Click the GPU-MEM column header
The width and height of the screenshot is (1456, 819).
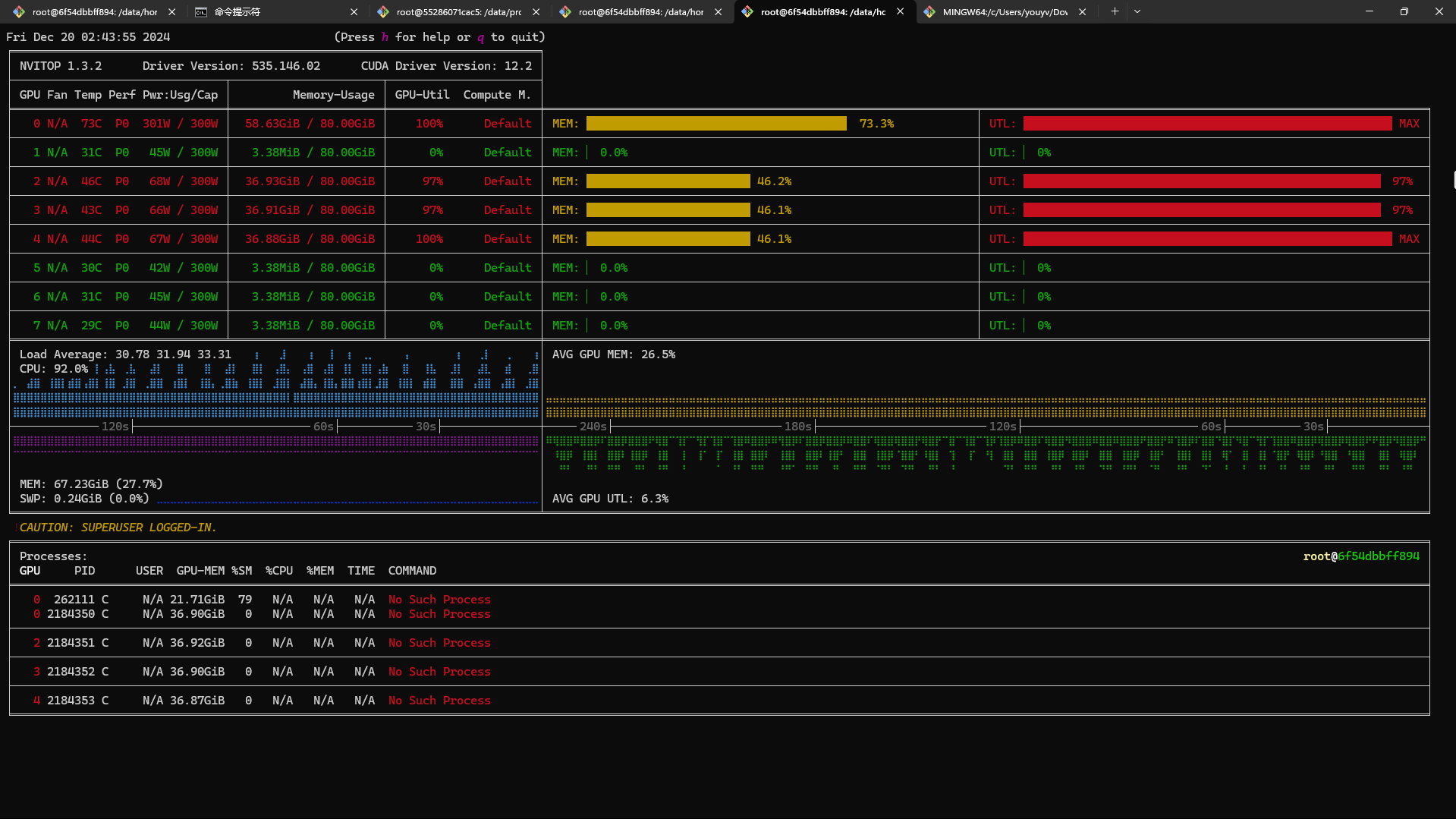point(200,571)
